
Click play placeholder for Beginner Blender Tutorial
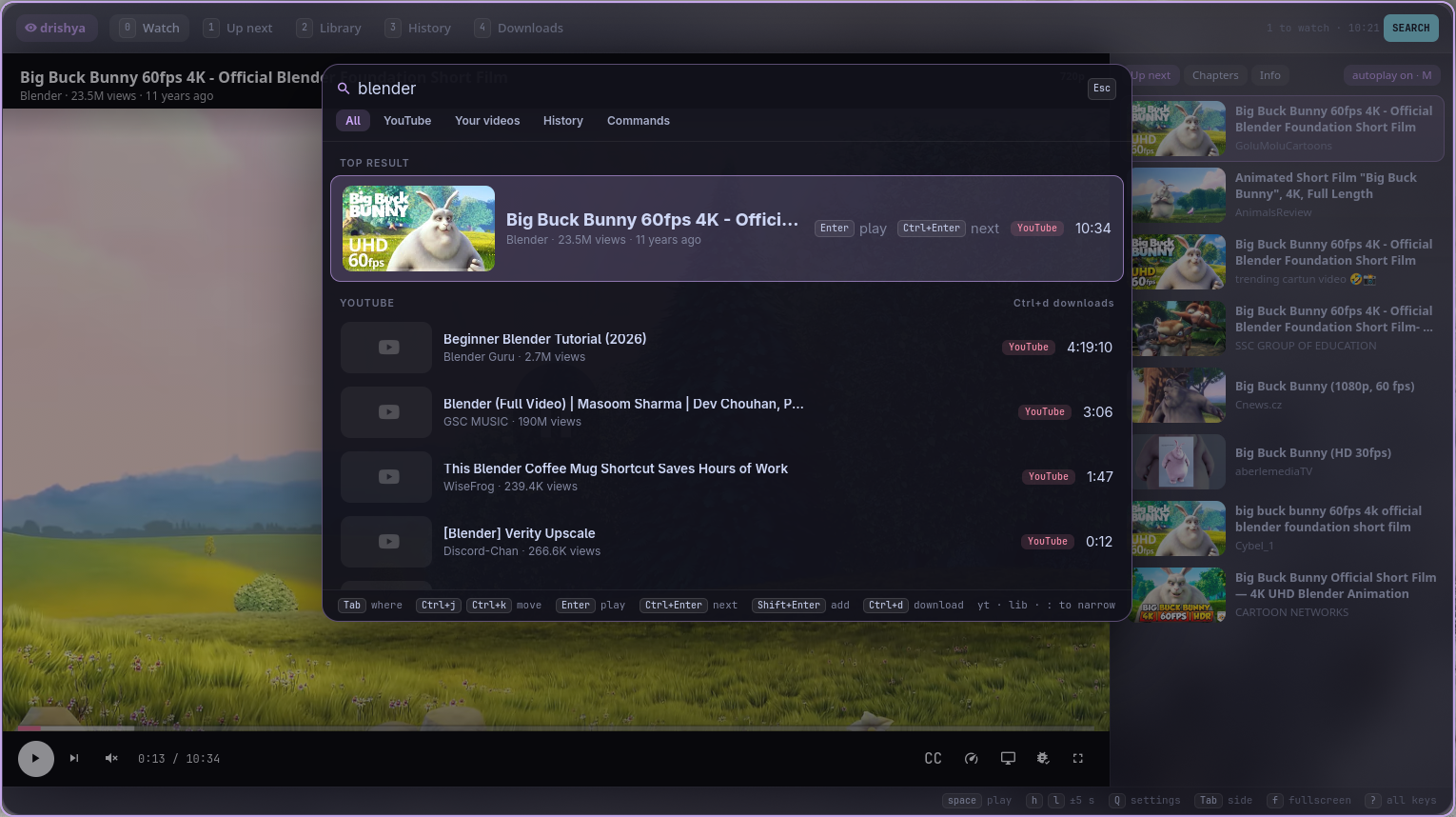pos(388,348)
